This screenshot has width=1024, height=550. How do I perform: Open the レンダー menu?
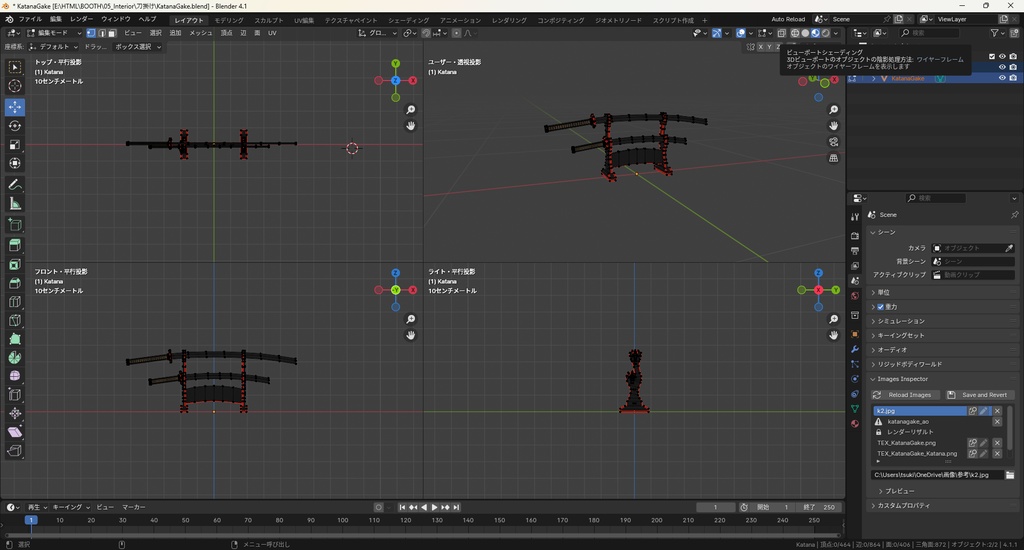81,19
